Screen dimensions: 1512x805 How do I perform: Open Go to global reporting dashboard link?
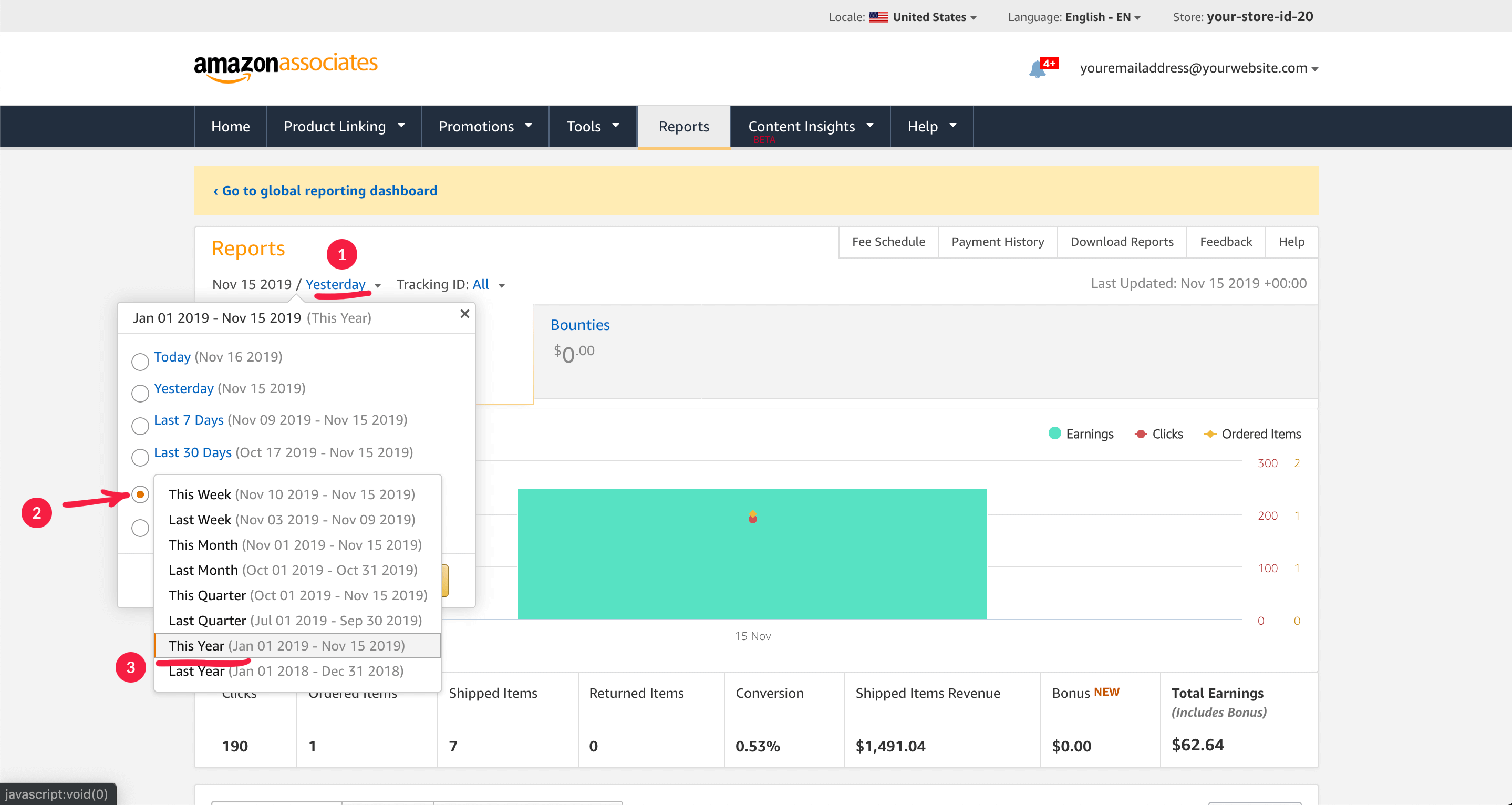pos(325,191)
